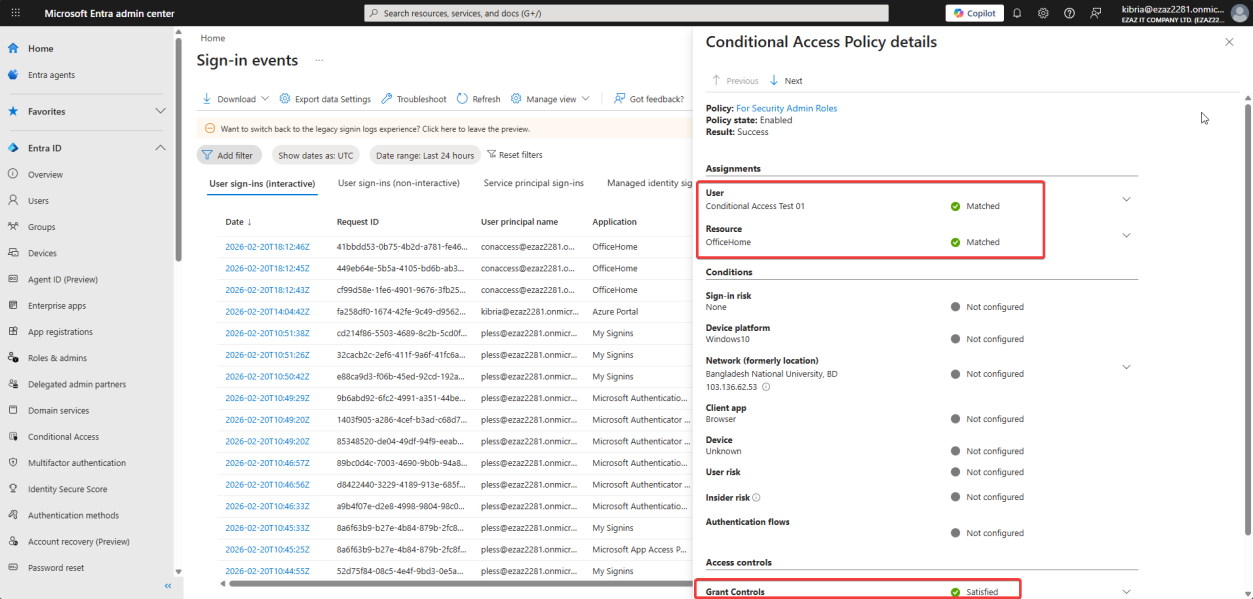Open Groups in the sidebar
Image resolution: width=1253 pixels, height=599 pixels.
tap(41, 227)
